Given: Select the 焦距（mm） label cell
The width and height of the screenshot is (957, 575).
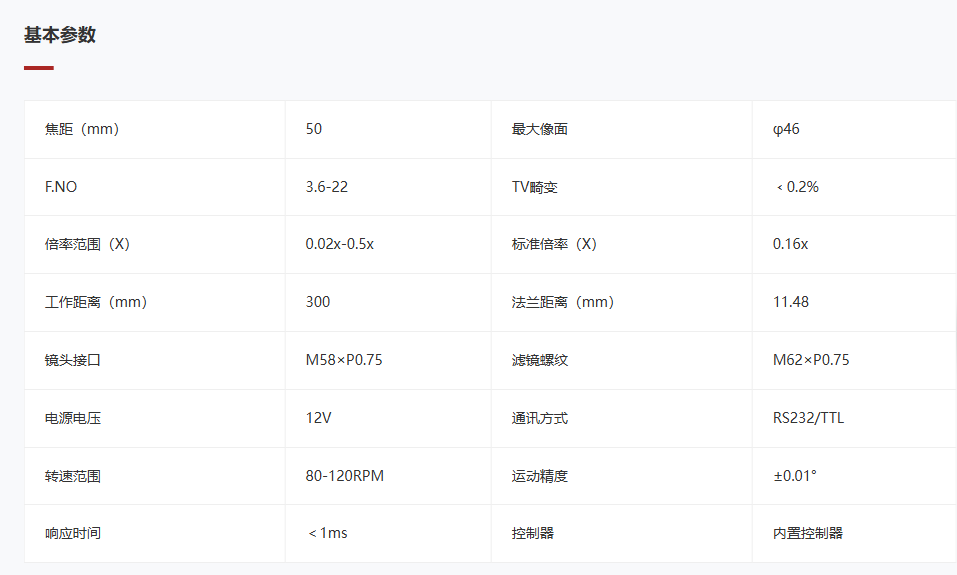Looking at the screenshot, I should coord(155,129).
